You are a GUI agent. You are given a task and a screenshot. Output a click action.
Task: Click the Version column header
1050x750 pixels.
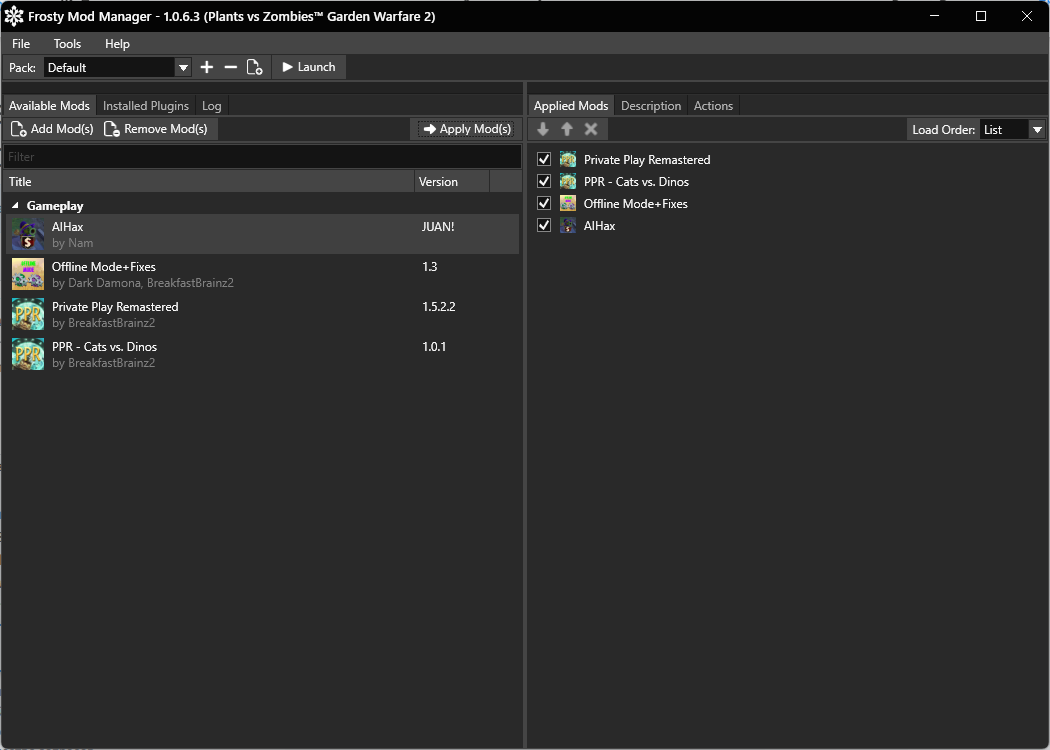(452, 181)
